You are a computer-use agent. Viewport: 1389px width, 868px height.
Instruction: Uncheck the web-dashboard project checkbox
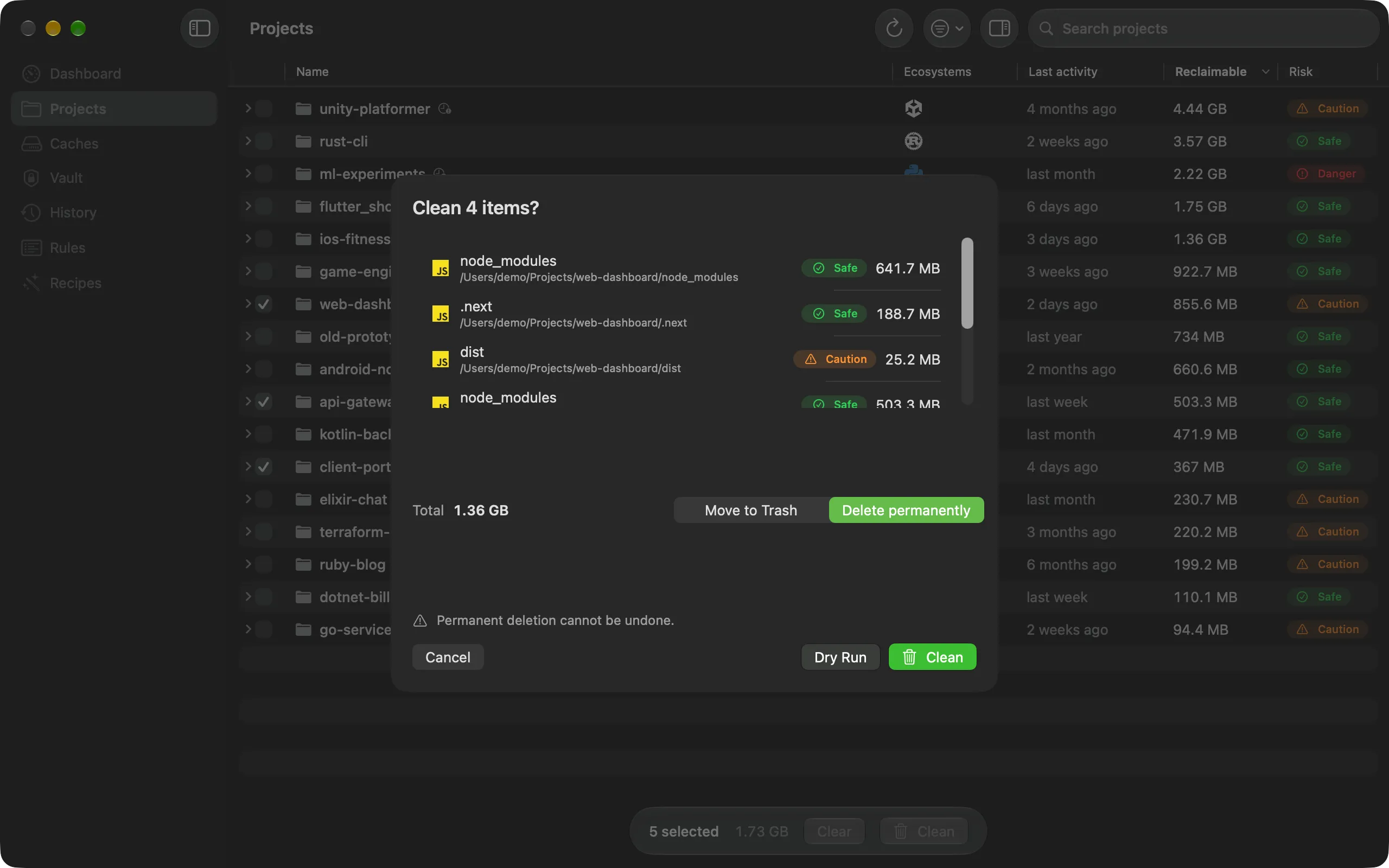264,304
